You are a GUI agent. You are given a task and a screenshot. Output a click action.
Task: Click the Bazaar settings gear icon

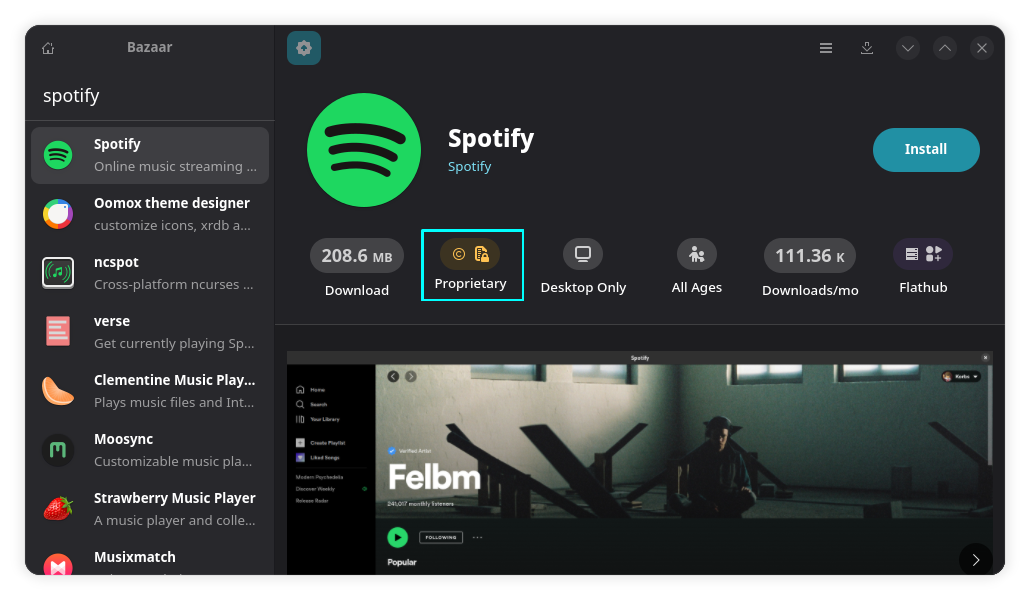tap(304, 47)
